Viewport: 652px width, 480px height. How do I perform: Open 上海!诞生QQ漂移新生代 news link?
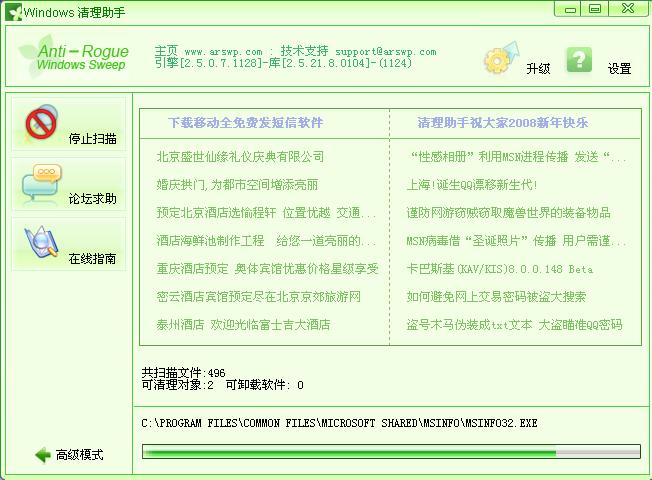(x=472, y=185)
